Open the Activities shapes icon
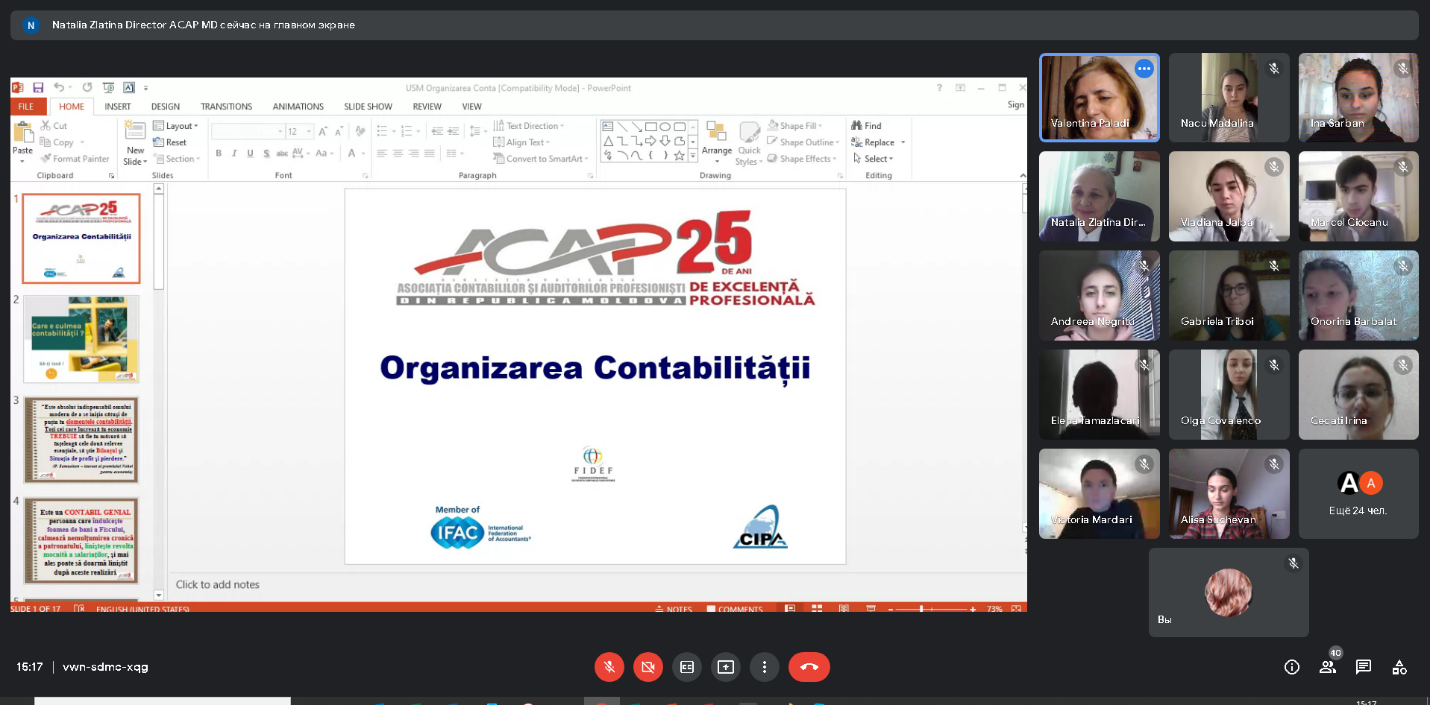The height and width of the screenshot is (705, 1430). pos(1399,667)
